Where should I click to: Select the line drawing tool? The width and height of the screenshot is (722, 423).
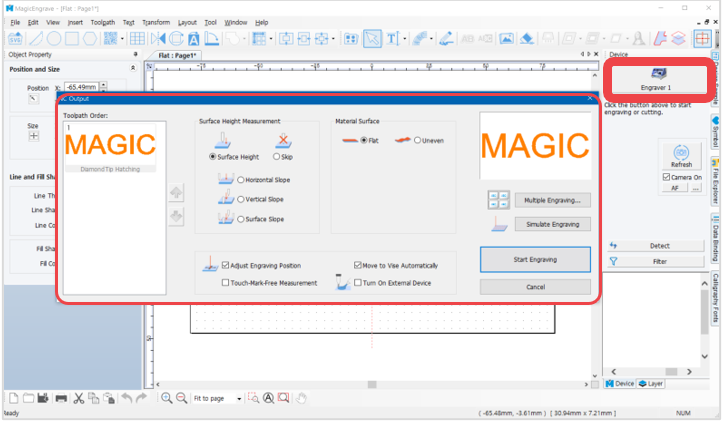36,39
